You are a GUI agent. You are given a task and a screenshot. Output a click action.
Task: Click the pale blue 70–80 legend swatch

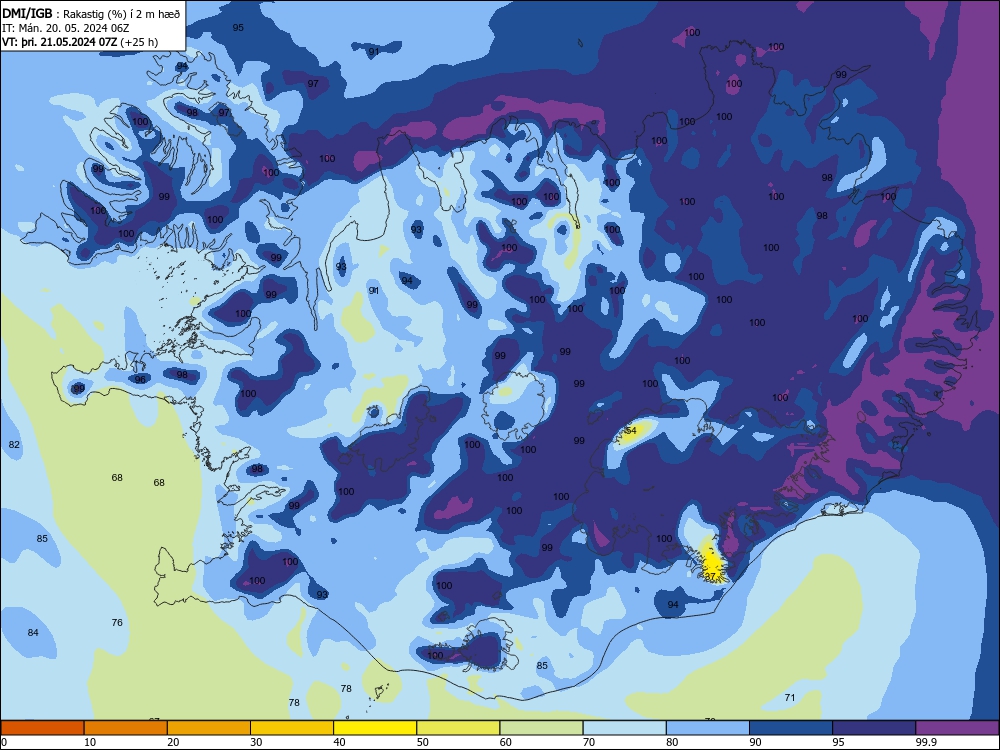[624, 728]
